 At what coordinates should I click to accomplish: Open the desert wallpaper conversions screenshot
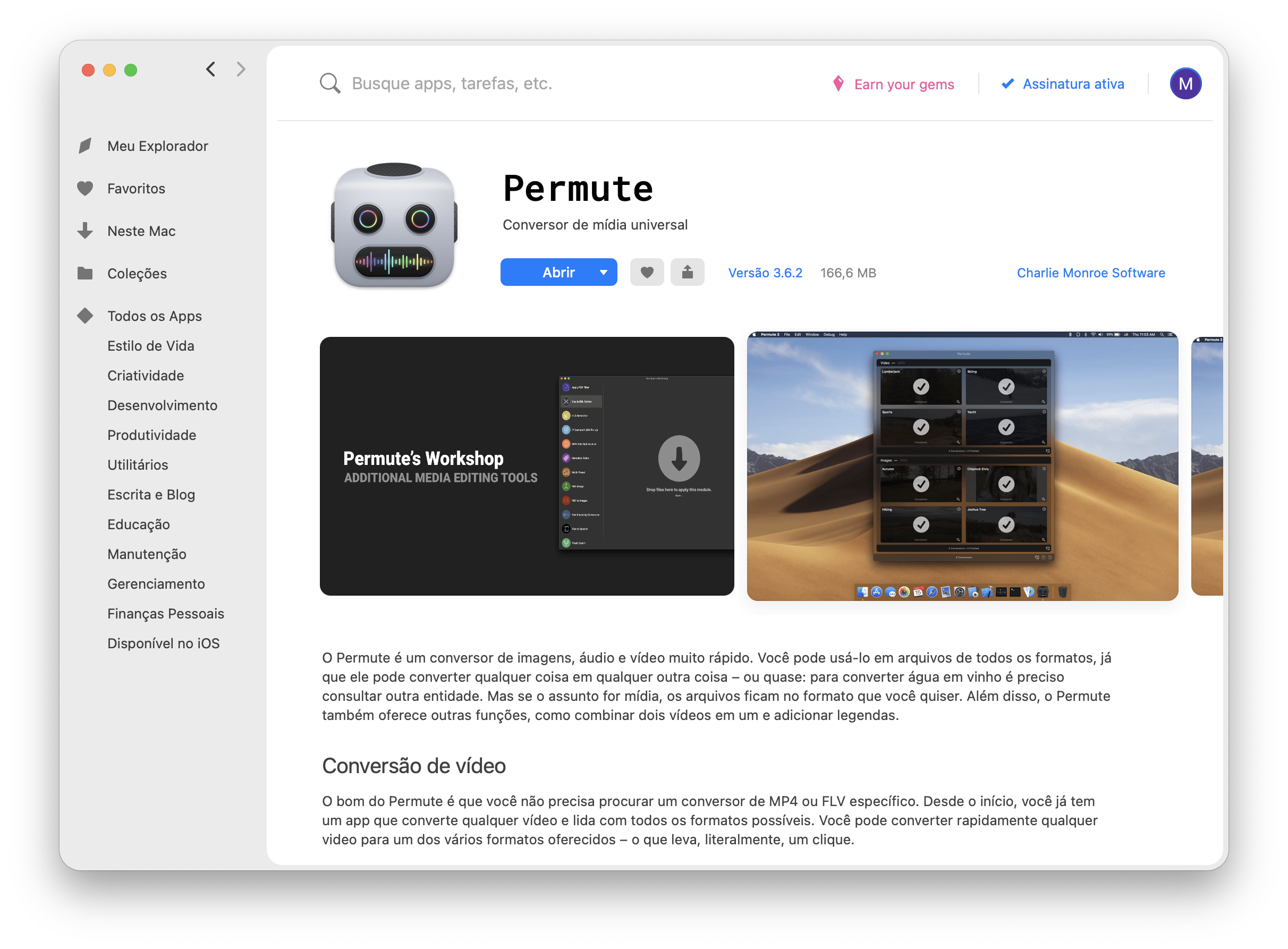pos(962,467)
